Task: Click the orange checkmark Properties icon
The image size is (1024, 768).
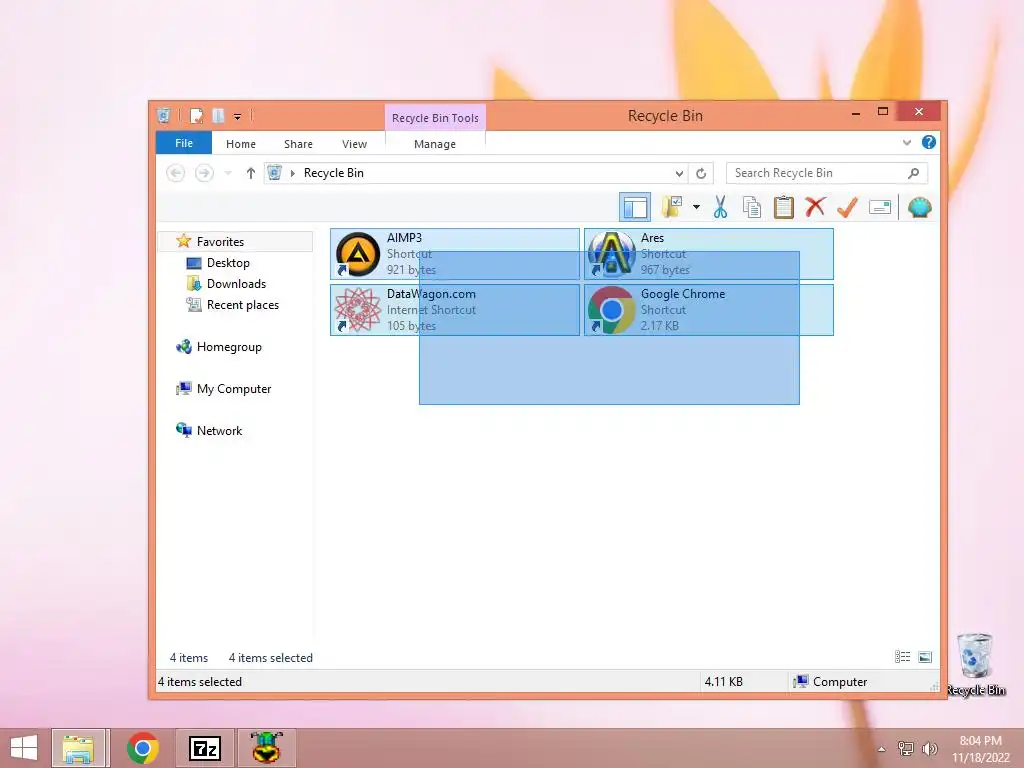Action: [x=847, y=207]
